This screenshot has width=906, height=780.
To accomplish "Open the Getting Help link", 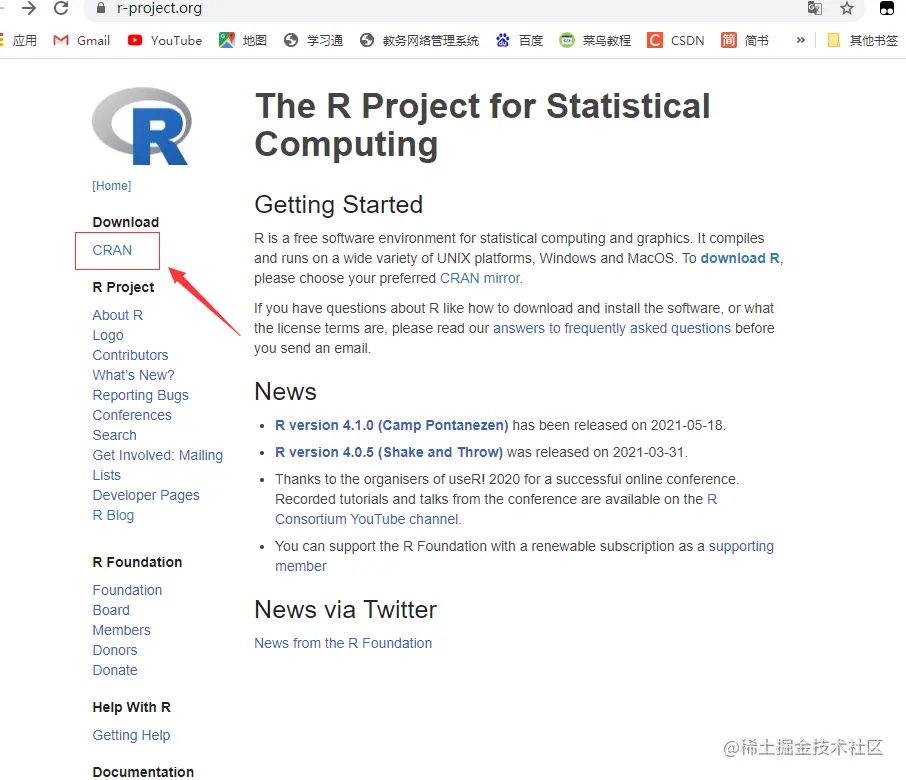I will tap(131, 735).
